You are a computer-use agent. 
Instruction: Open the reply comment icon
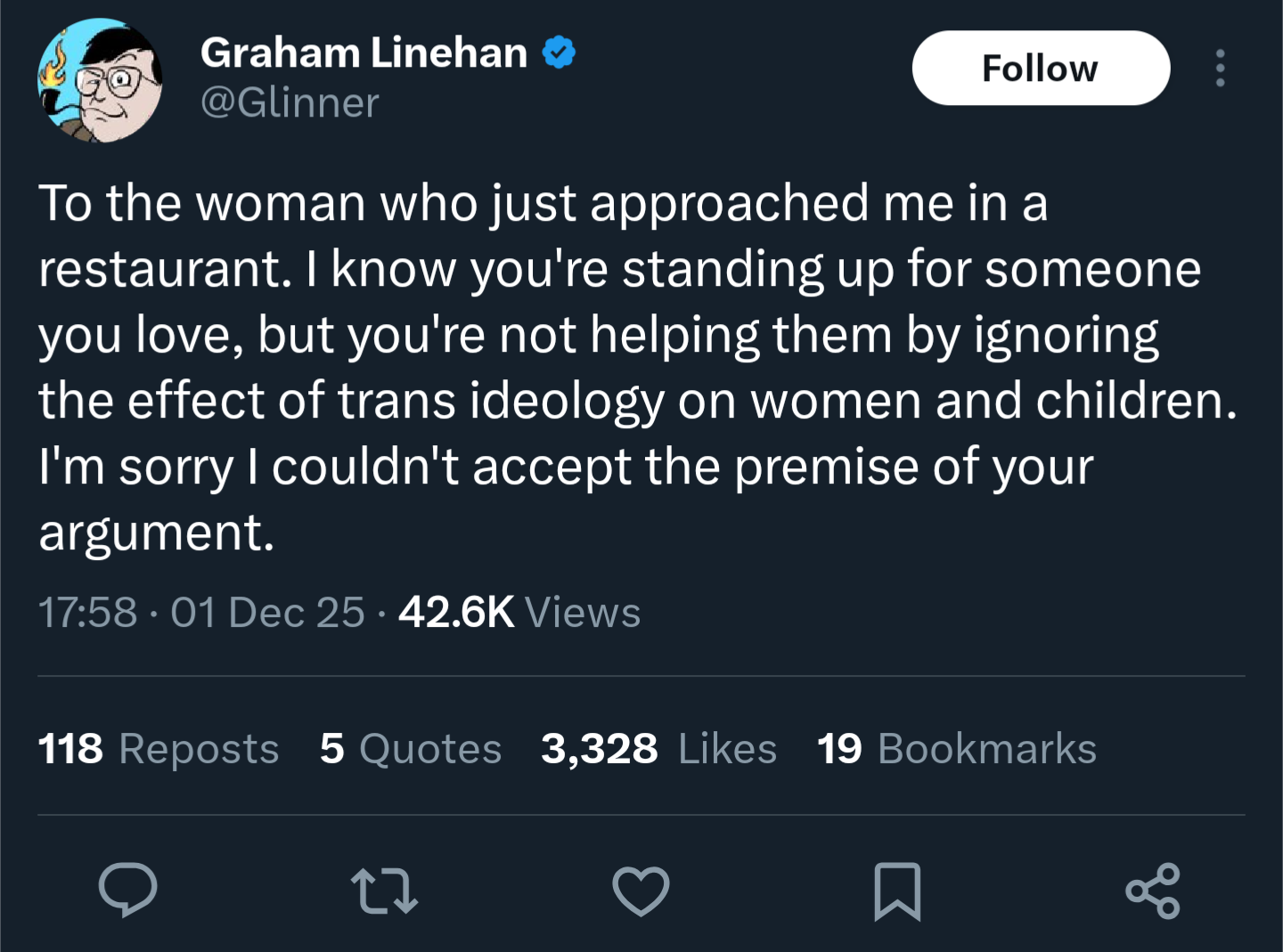pyautogui.click(x=128, y=890)
